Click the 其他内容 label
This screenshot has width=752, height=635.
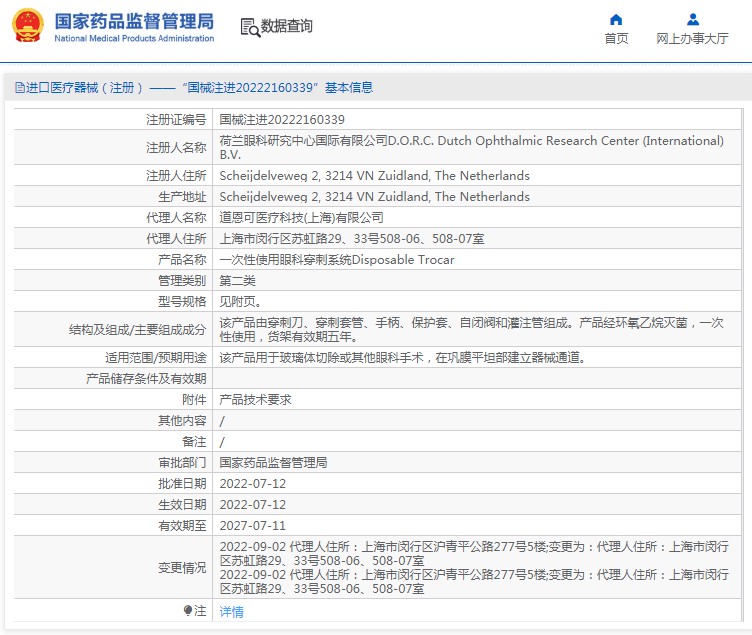point(182,421)
